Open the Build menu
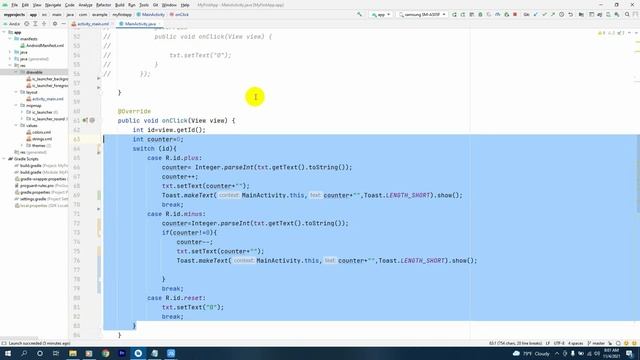This screenshot has width=640, height=360. [120, 5]
